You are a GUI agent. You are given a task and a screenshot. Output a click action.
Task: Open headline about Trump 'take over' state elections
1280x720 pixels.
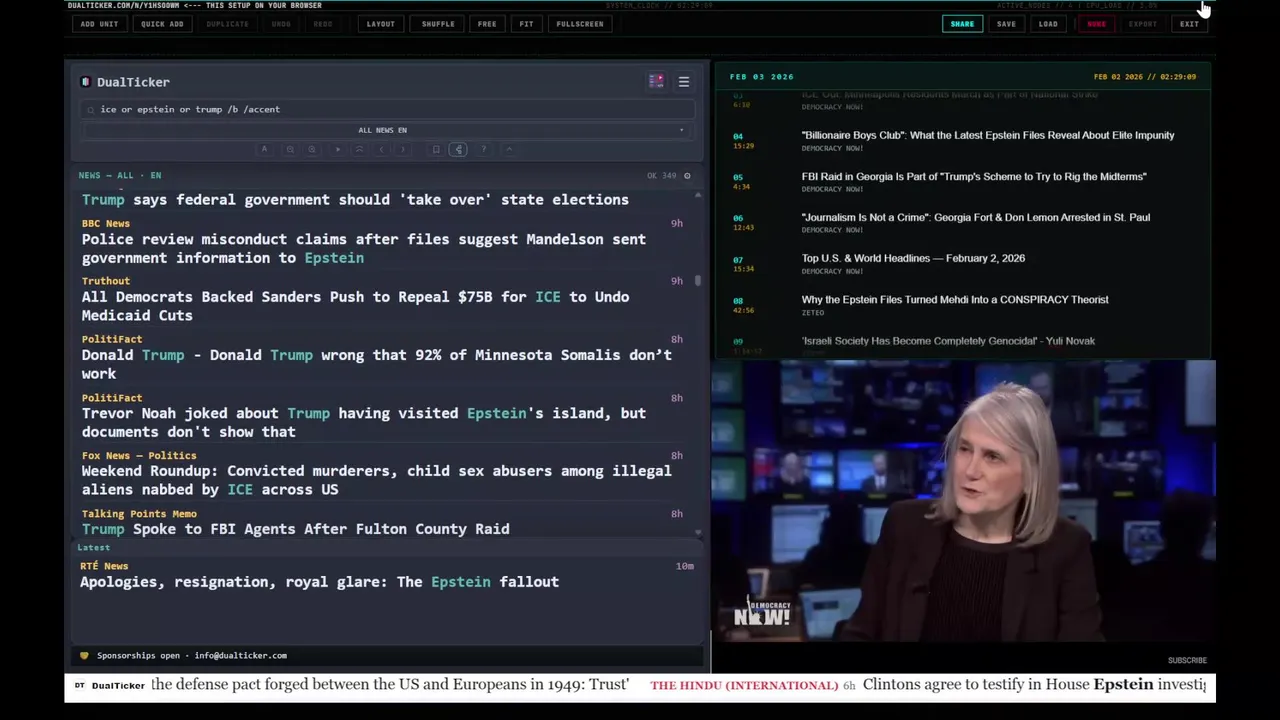click(x=355, y=199)
